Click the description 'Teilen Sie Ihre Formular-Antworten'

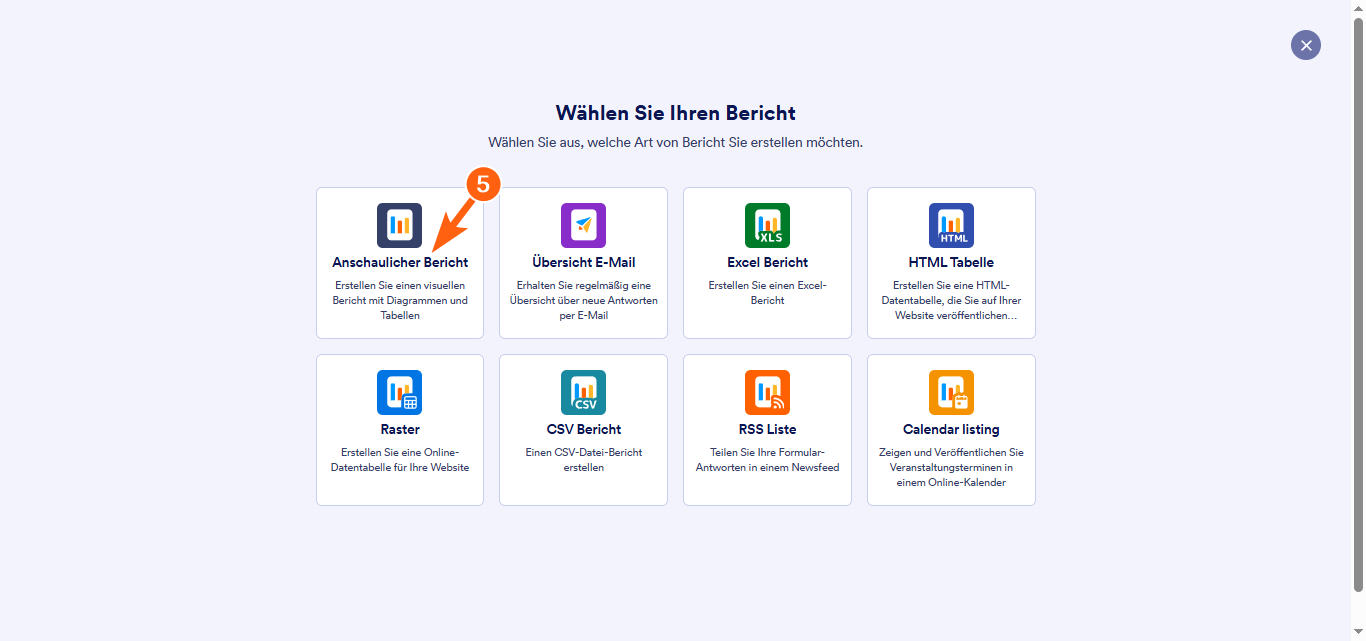(767, 460)
